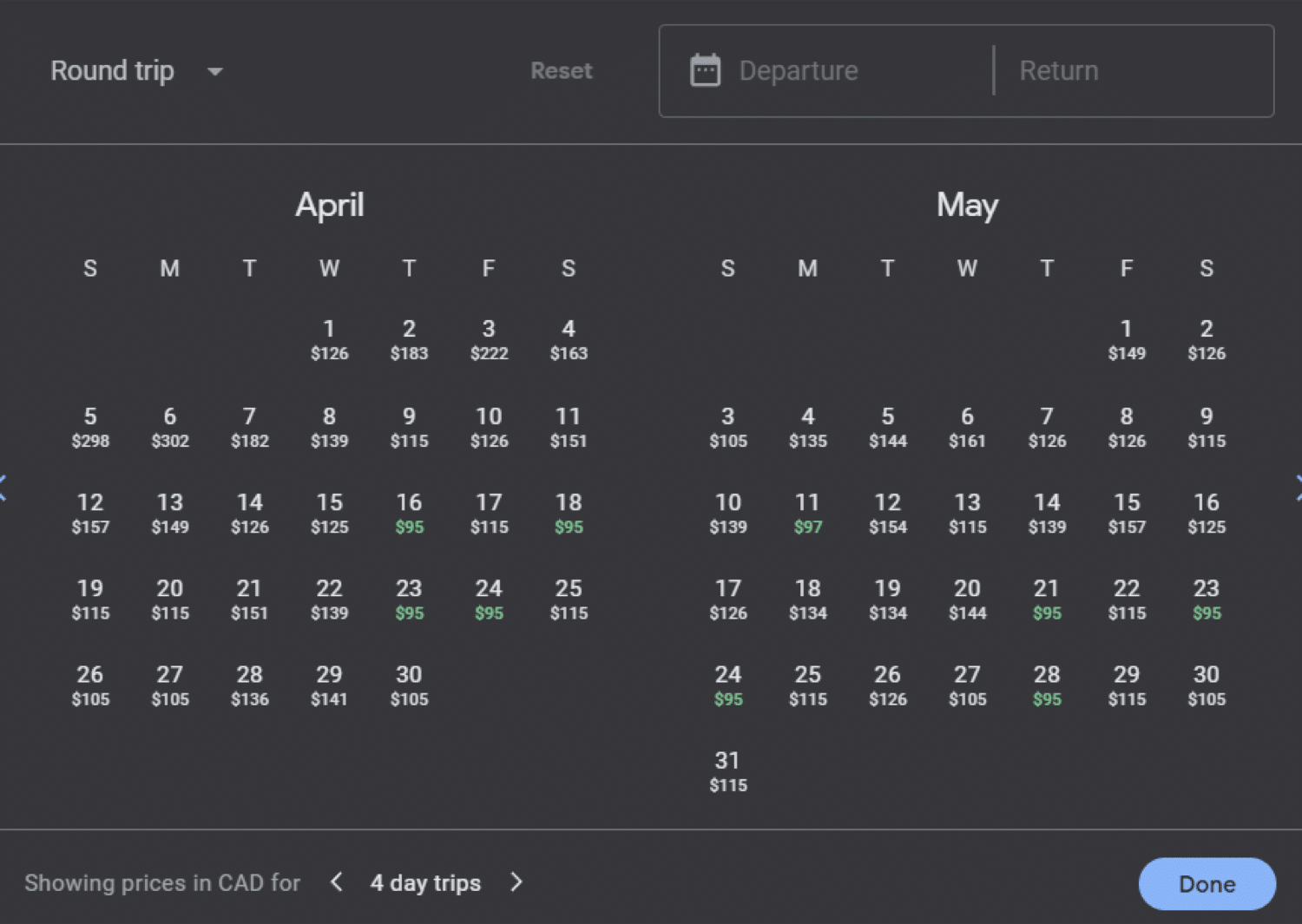
Task: Decrease trip length with left chevron
Action: (x=337, y=882)
